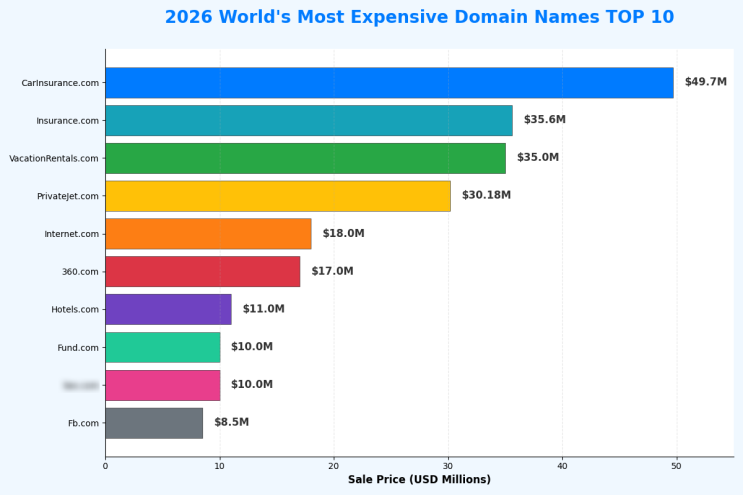Click the gray Fb.com bar
743x495 pixels.
point(154,423)
